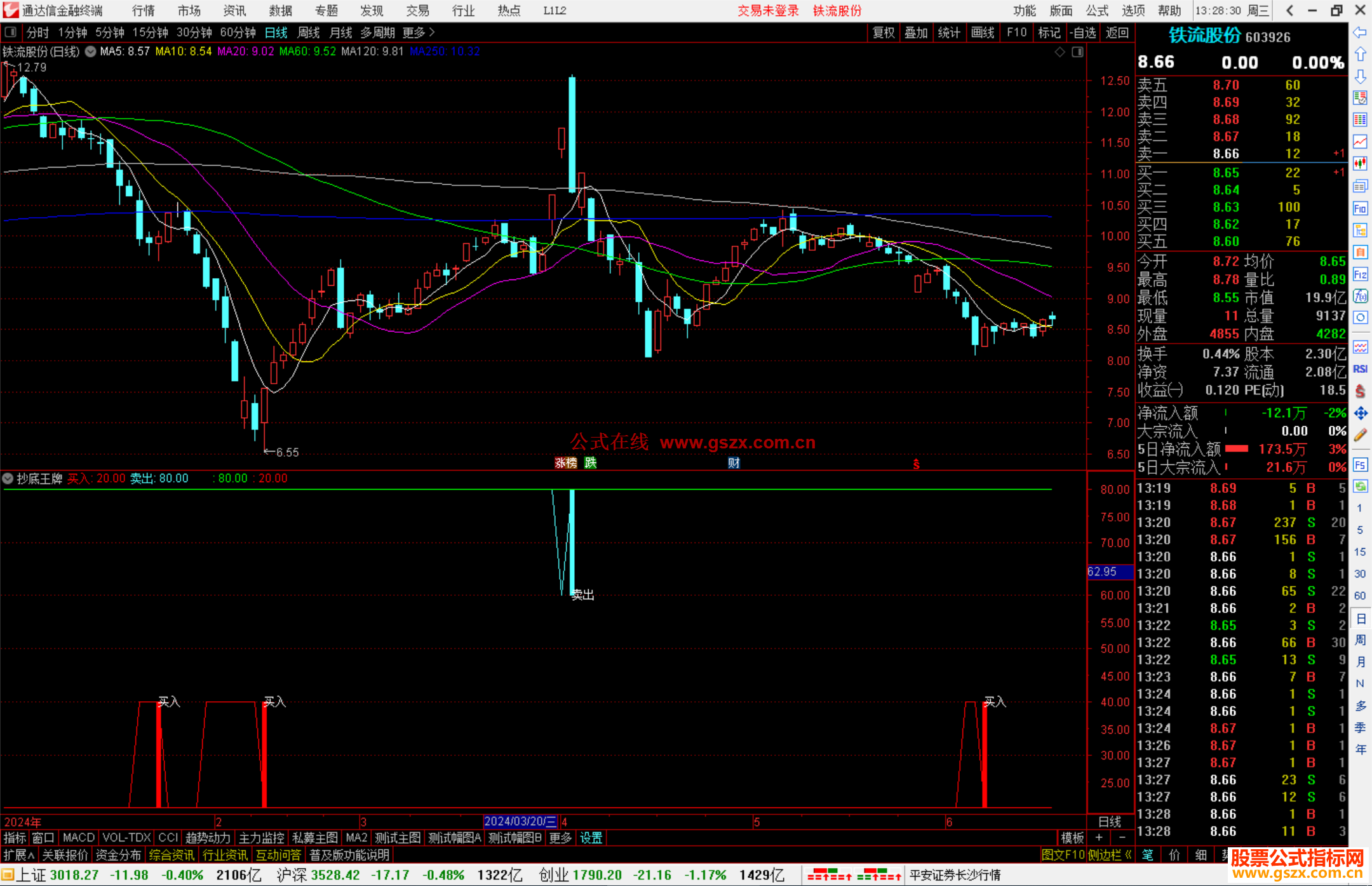
Task: Click the f(x) formula icon in sidebar
Action: coord(1360,296)
